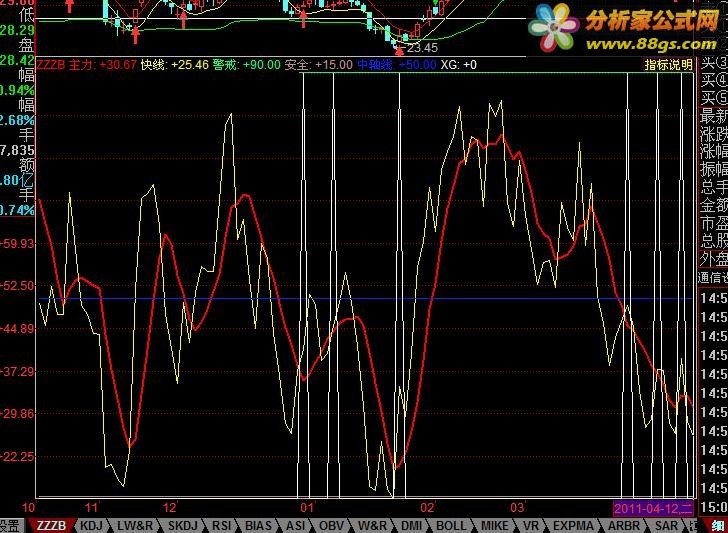Click the XG: +0 value
This screenshot has width=728, height=533.
[458, 65]
